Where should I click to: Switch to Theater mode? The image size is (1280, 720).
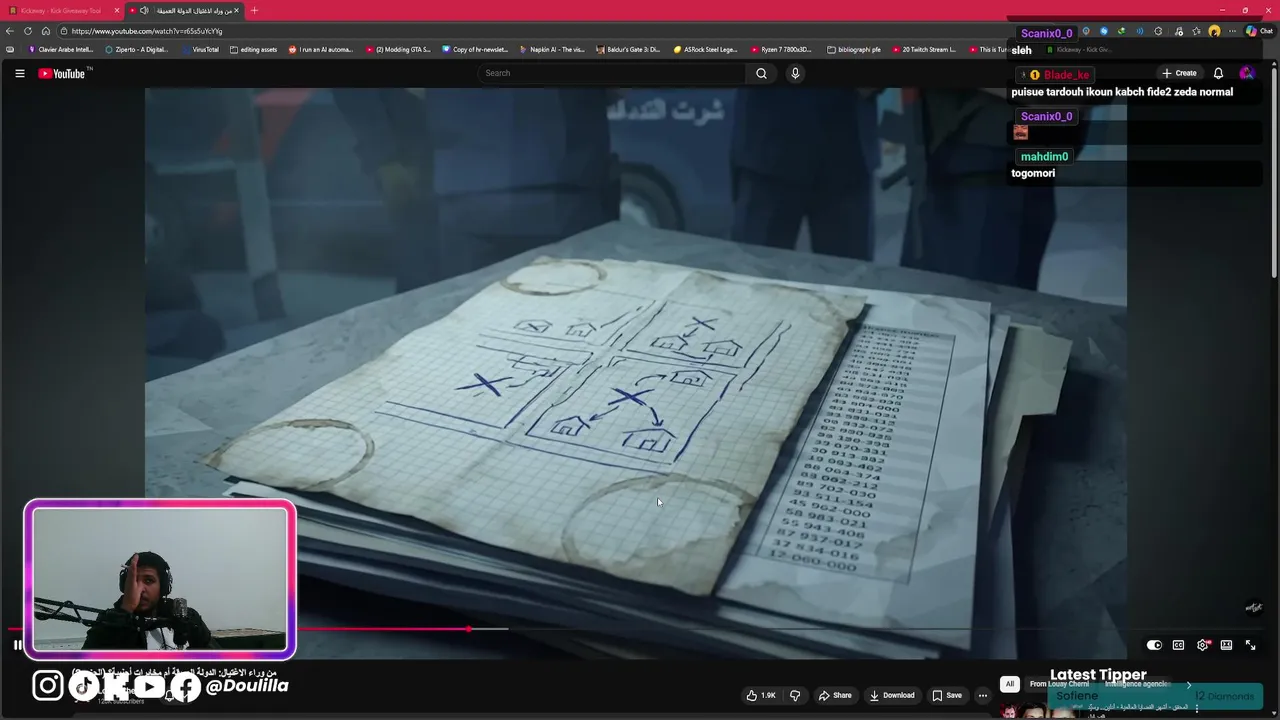[1226, 645]
